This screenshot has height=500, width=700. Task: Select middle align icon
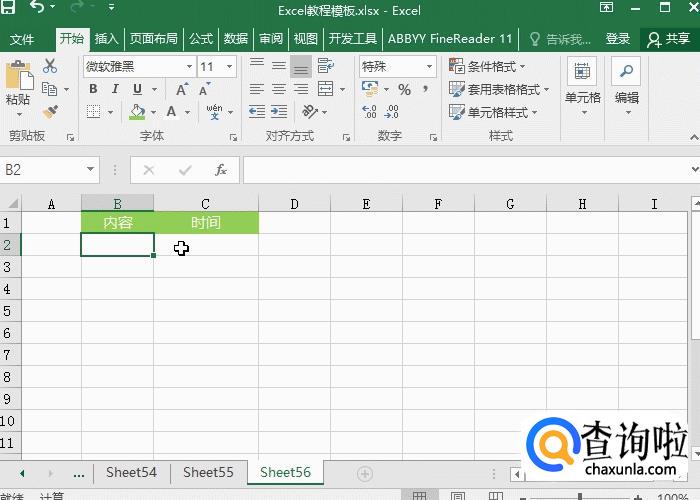point(279,66)
